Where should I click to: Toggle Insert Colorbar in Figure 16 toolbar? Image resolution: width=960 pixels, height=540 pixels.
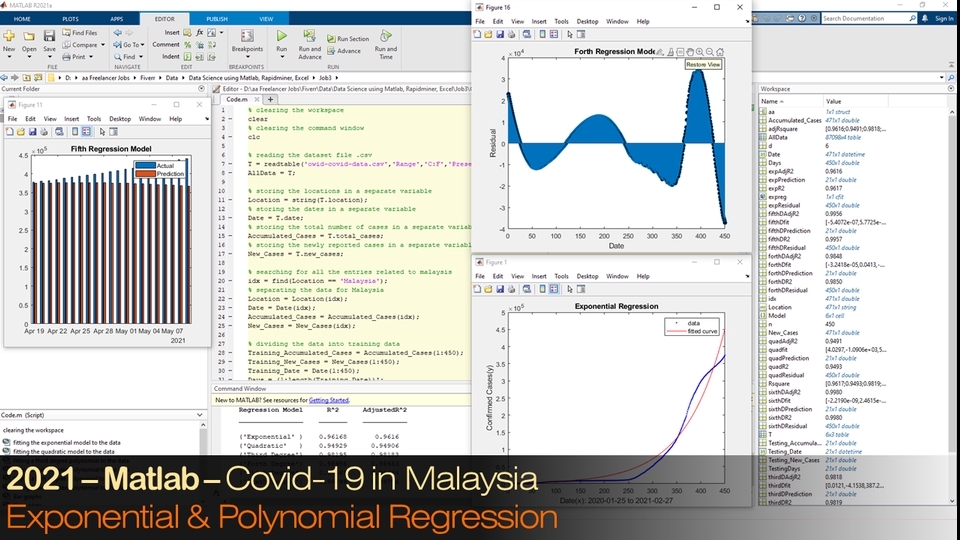click(x=542, y=34)
